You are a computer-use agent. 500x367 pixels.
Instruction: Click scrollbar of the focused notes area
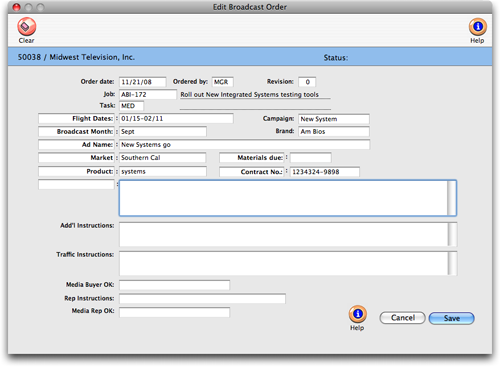coord(452,198)
